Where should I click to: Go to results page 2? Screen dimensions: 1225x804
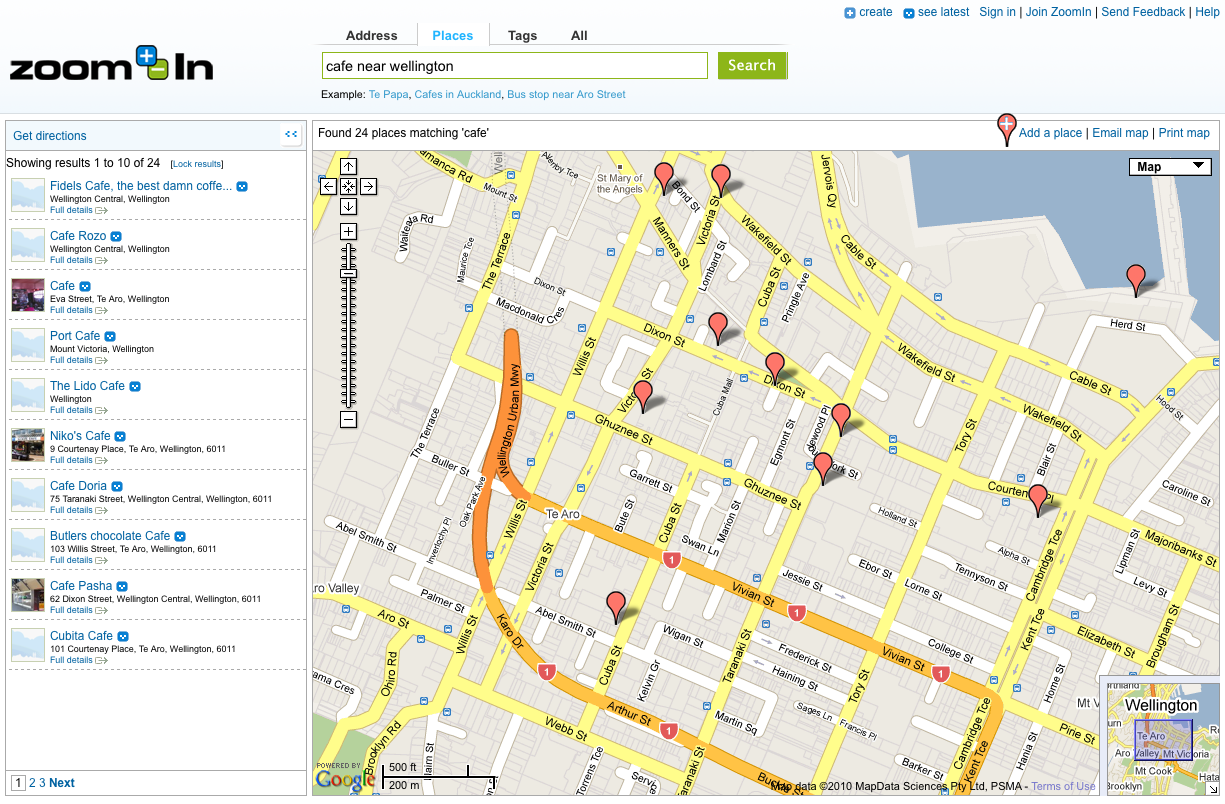32,783
